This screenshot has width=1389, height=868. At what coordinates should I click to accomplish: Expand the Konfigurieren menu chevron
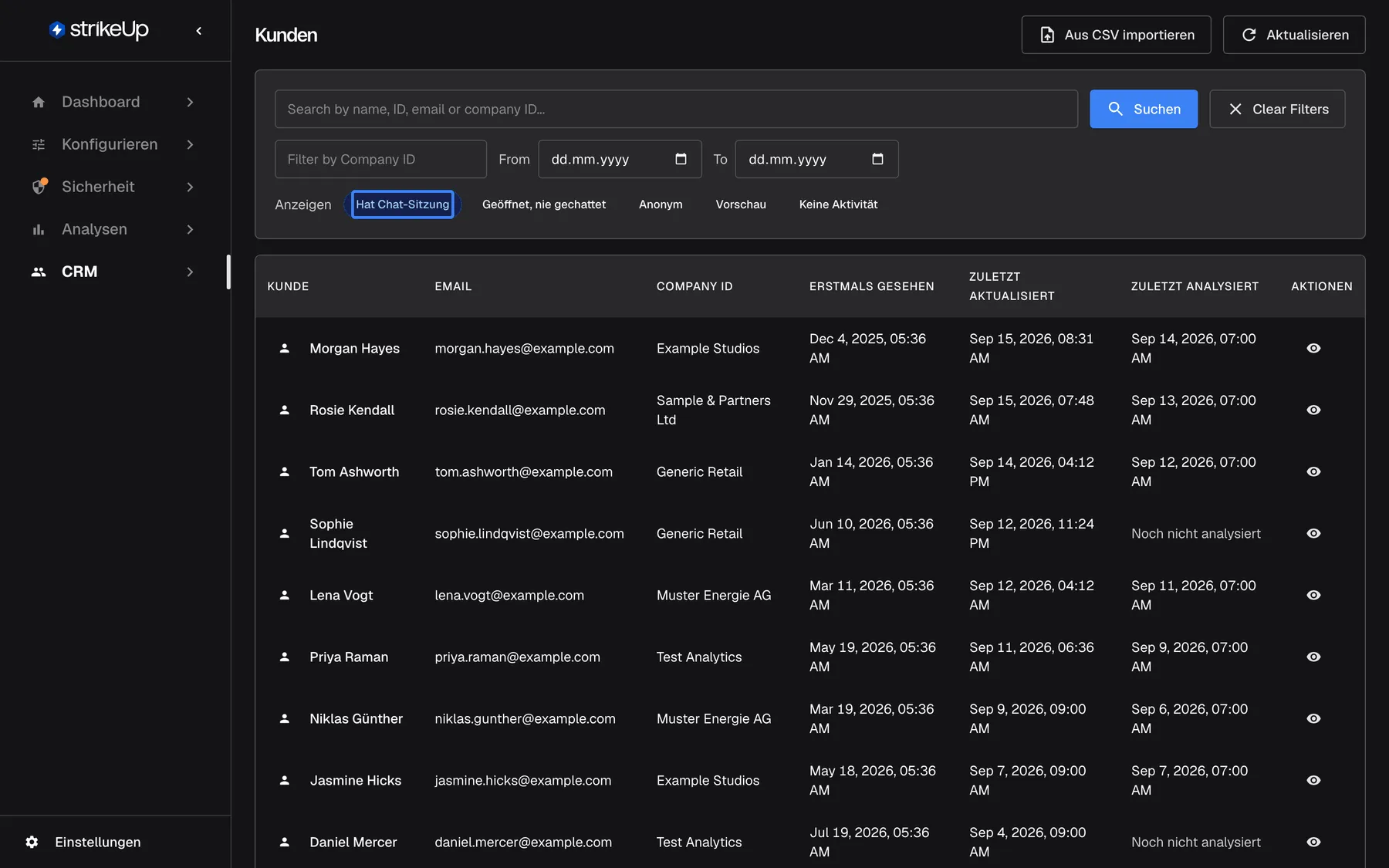190,144
